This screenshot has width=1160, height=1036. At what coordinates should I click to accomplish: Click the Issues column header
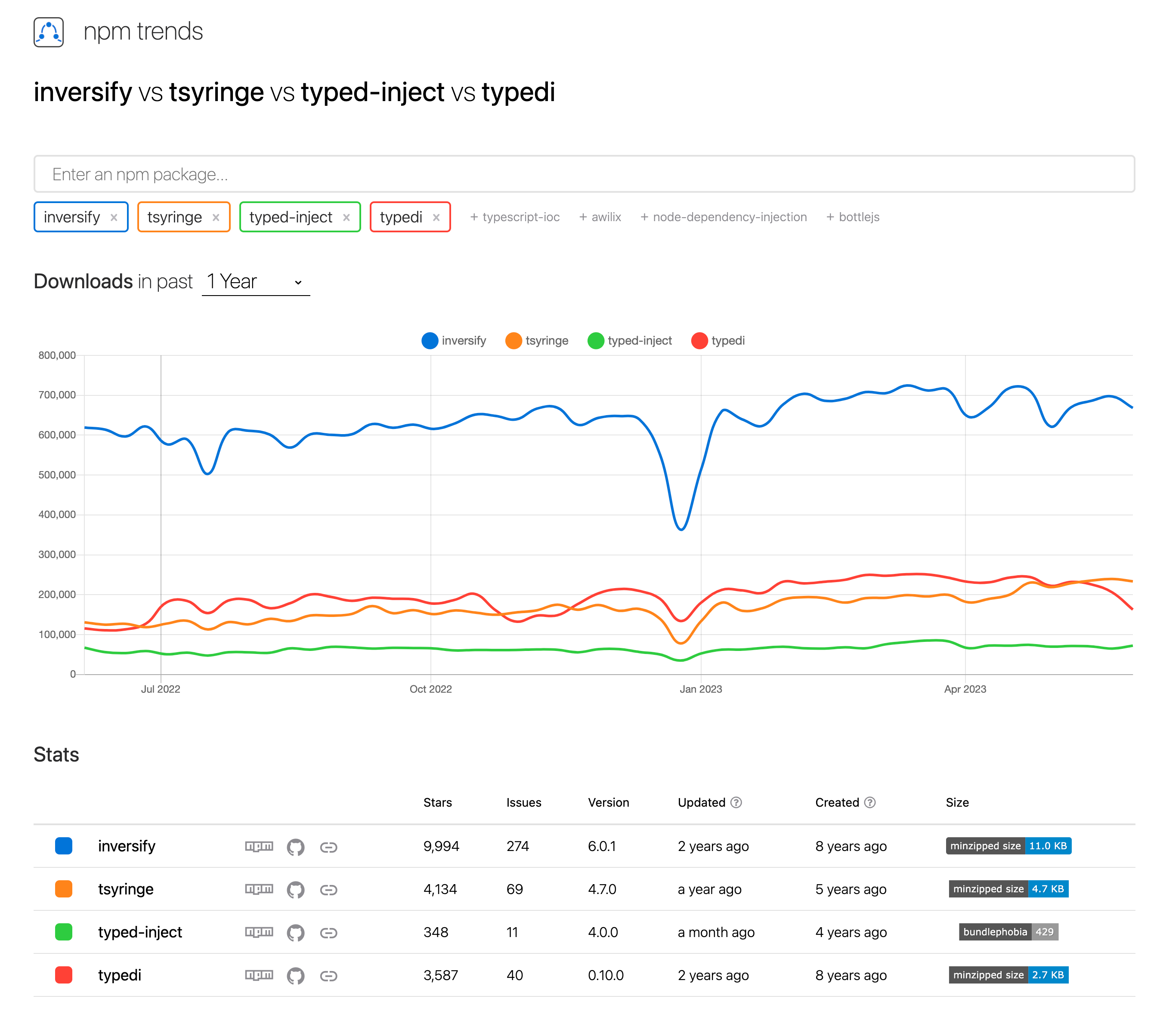tap(524, 803)
